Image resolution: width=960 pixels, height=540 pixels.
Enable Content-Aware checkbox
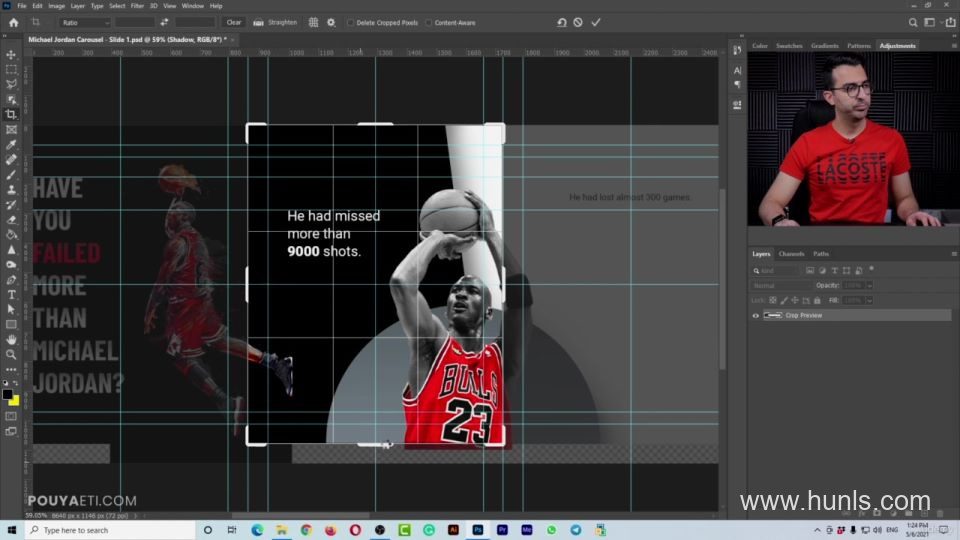429,23
